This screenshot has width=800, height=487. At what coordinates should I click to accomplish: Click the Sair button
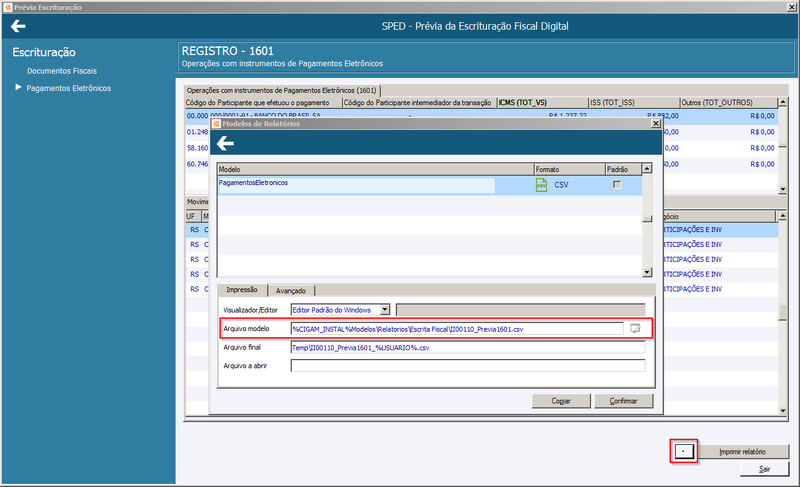[764, 469]
